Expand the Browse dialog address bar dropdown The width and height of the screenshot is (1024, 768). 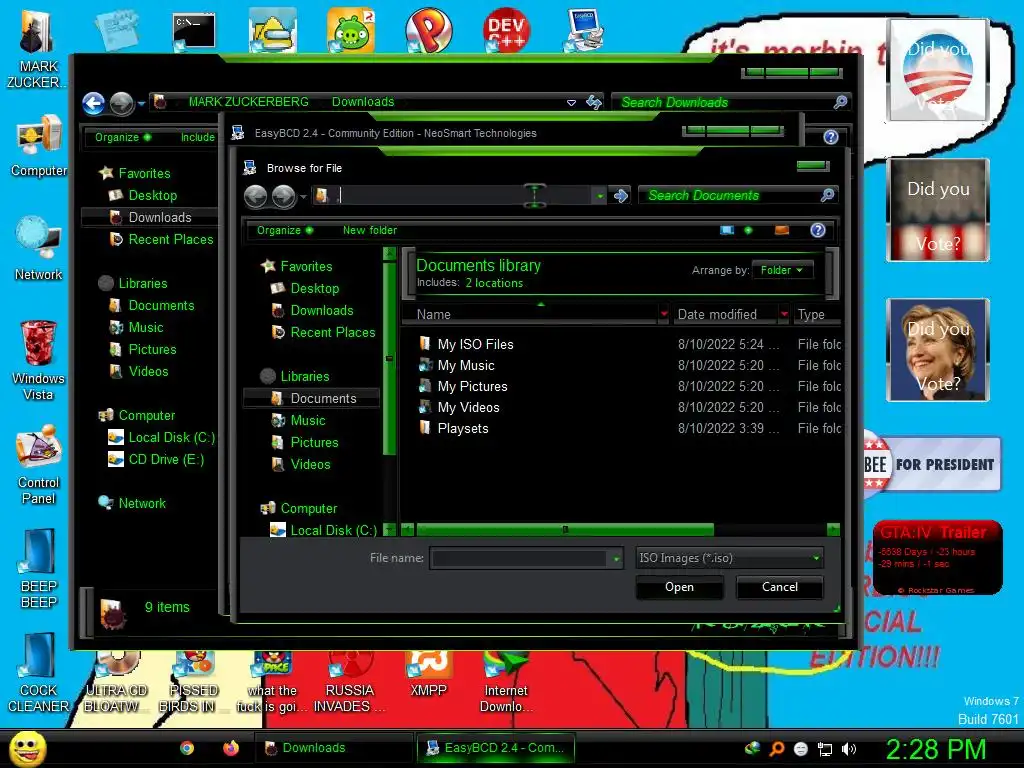600,195
